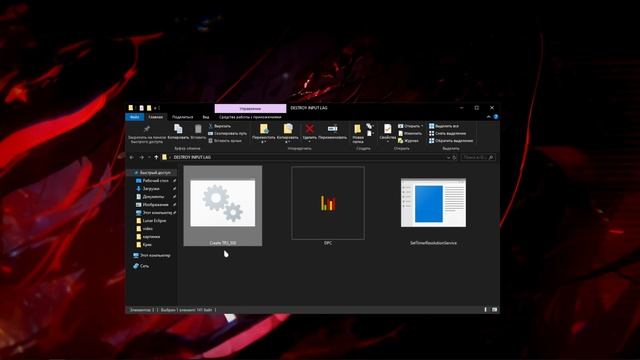640x360 pixels.
Task: Open the картинки folder in sidebar
Action: tap(151, 237)
